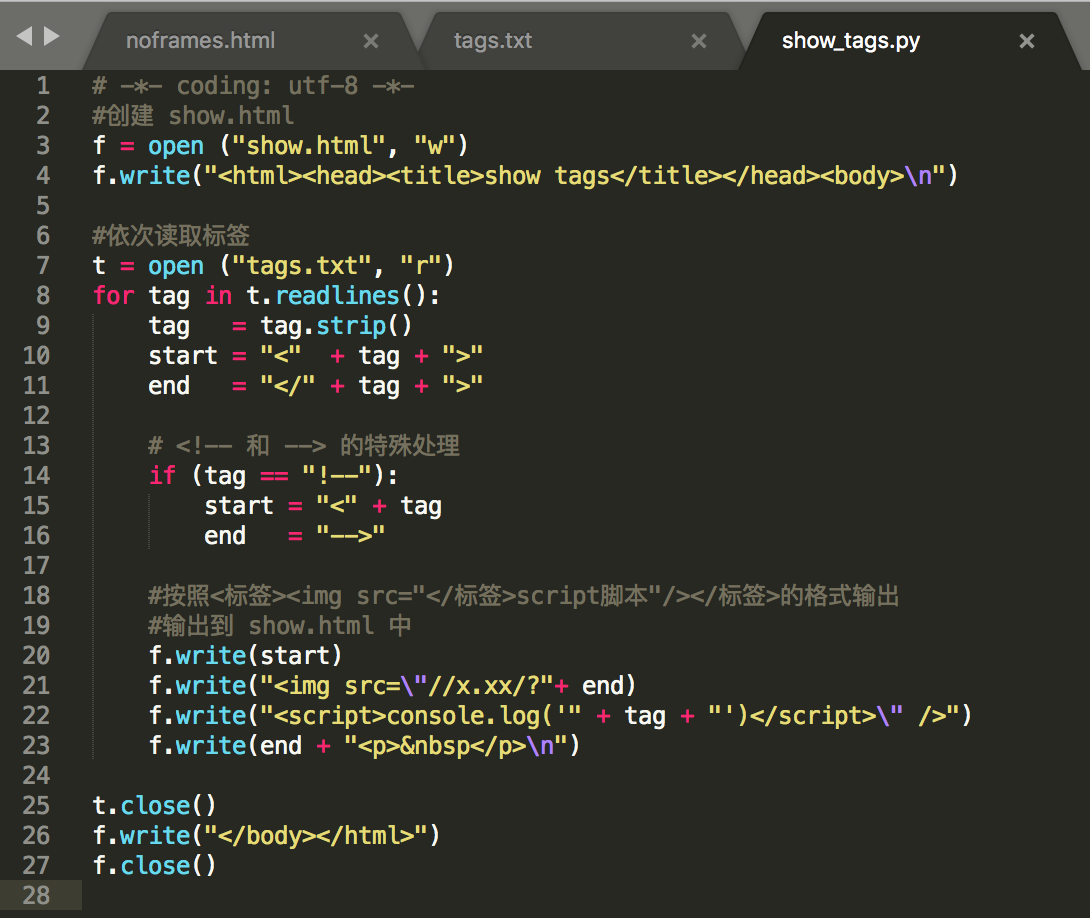Click the "show.html" string on line 3
Image resolution: width=1090 pixels, height=918 pixels.
tap(309, 146)
